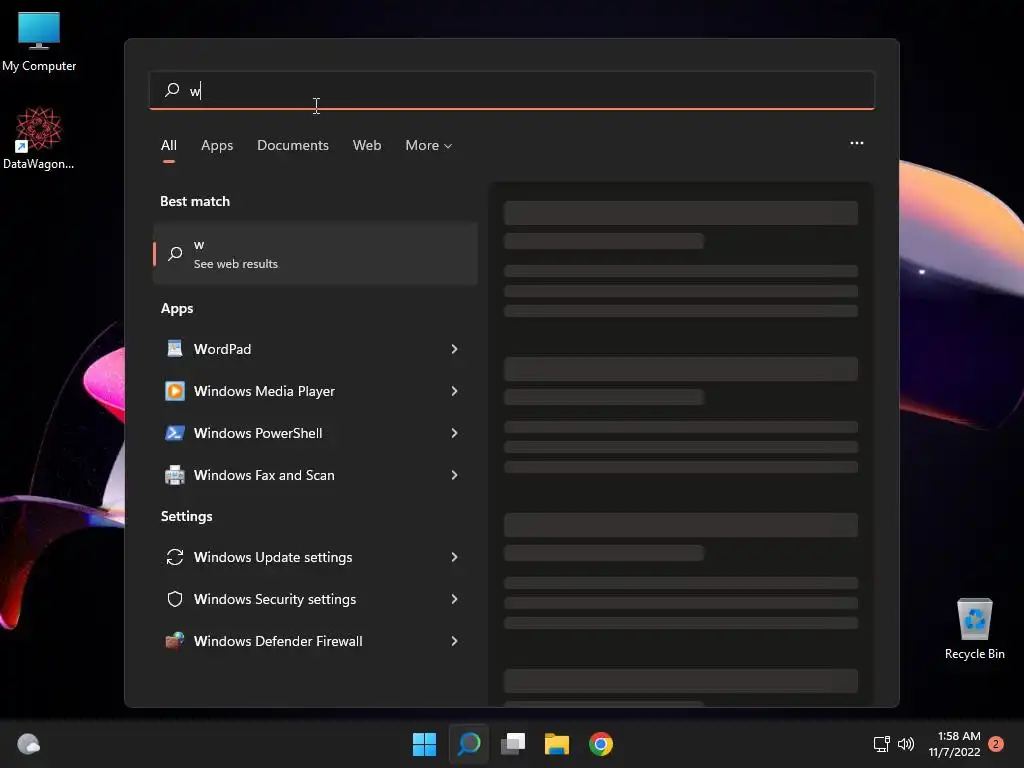Image resolution: width=1024 pixels, height=768 pixels.
Task: Select the DataWagon desktop shortcut
Action: 39,138
